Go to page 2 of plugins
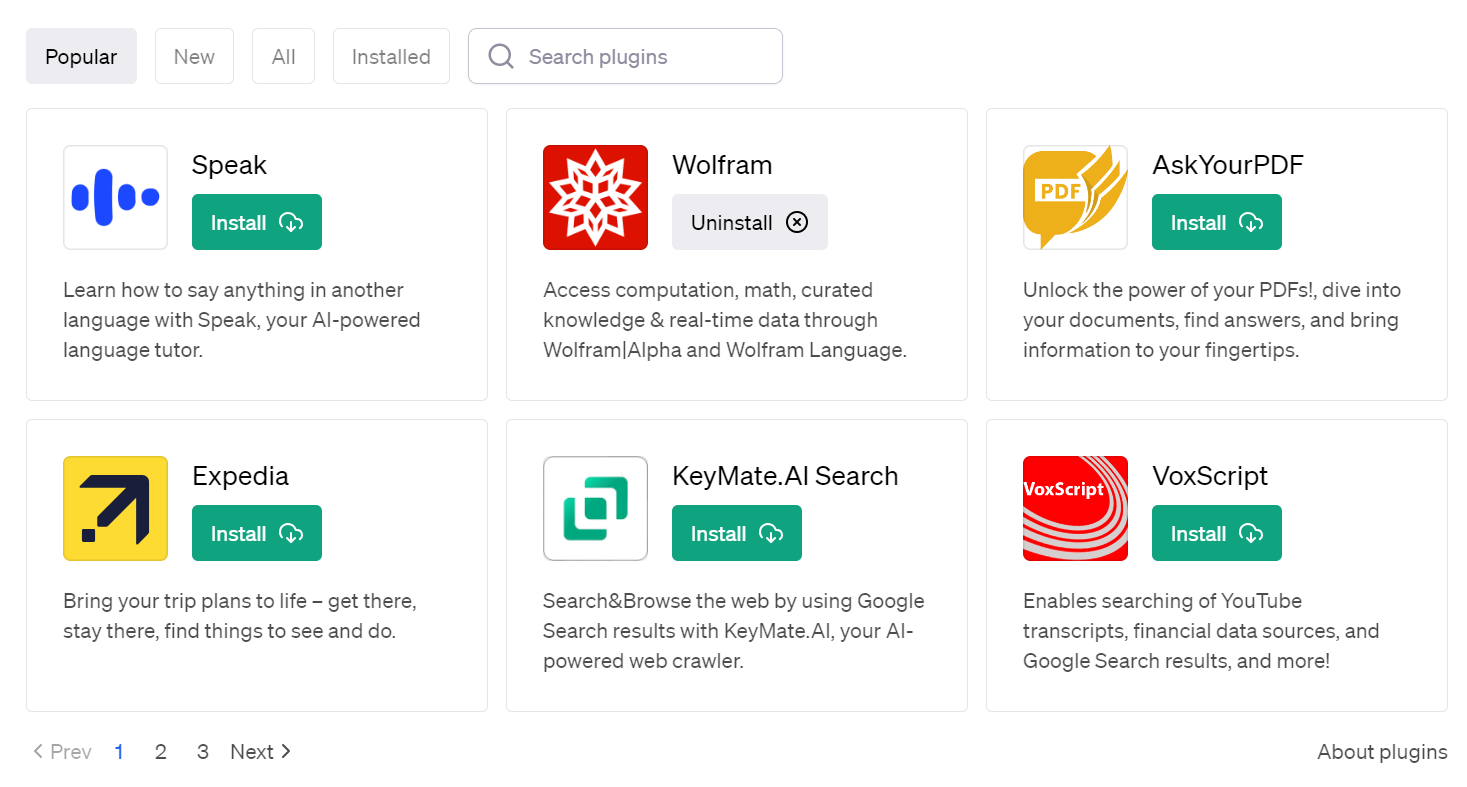Image resolution: width=1467 pixels, height=787 pixels. [160, 751]
